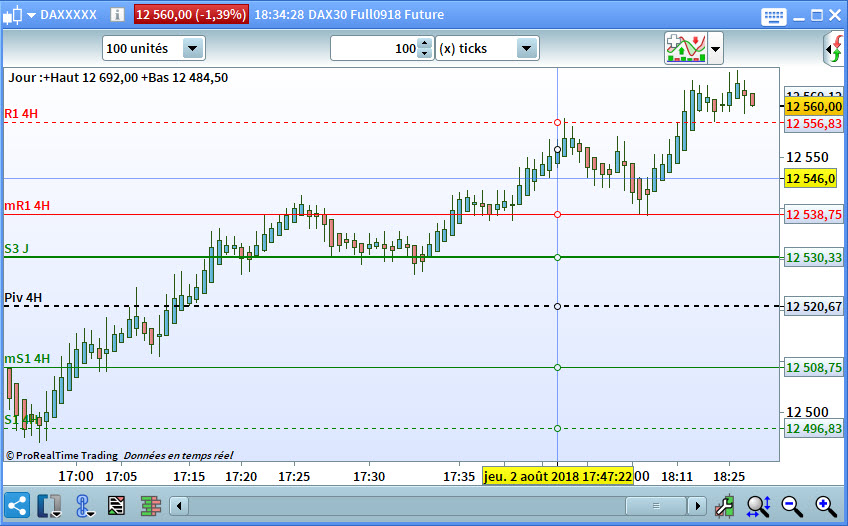This screenshot has width=848, height=526.
Task: Select the 'mS1 4H' line label
Action: click(x=27, y=358)
